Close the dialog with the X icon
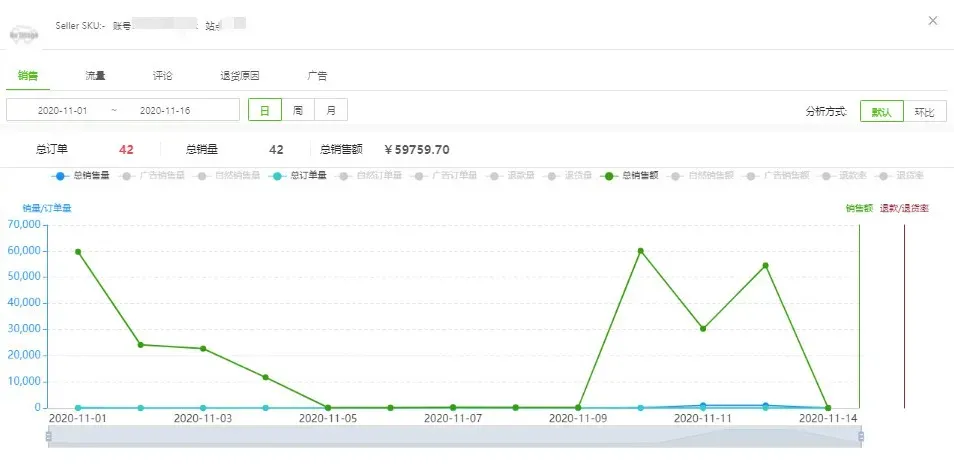Image resolution: width=954 pixels, height=465 pixels. pyautogui.click(x=932, y=20)
